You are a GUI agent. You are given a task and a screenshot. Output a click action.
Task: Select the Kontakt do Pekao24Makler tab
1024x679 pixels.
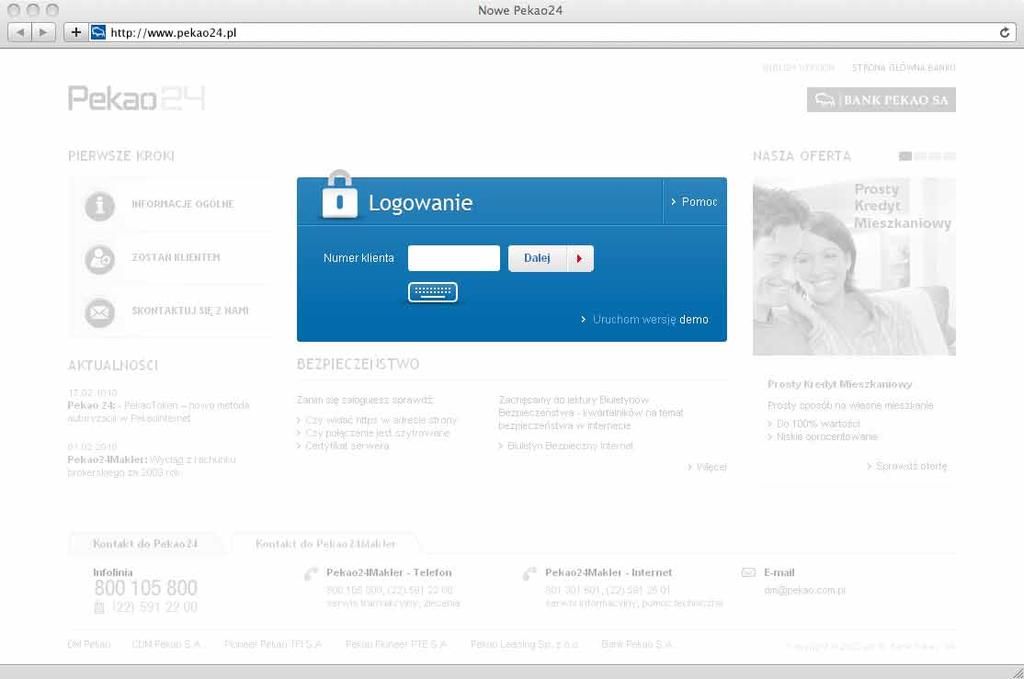point(325,543)
